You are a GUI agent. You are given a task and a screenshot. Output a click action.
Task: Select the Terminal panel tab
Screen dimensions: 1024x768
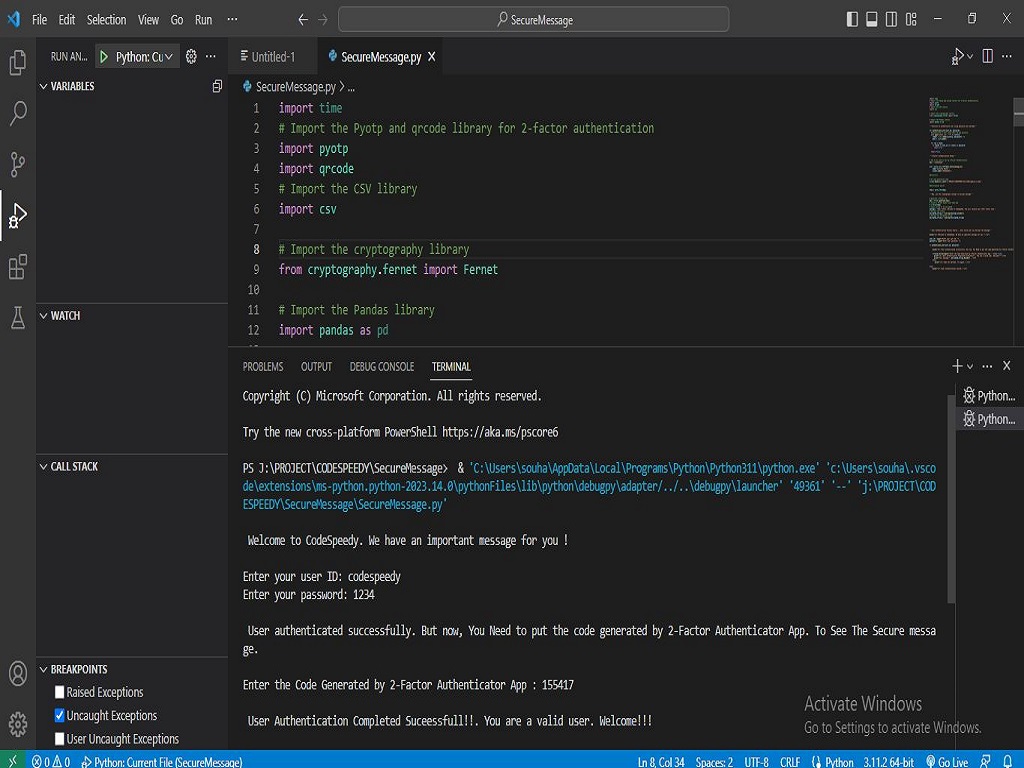(451, 367)
